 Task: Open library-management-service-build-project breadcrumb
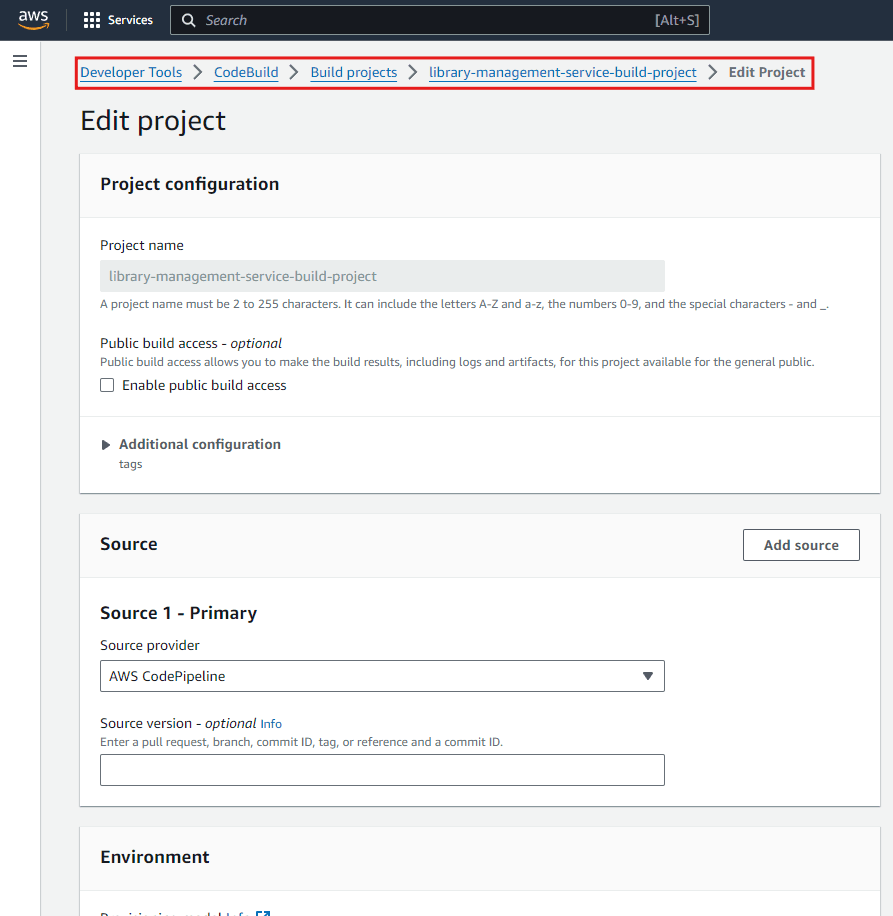click(562, 72)
